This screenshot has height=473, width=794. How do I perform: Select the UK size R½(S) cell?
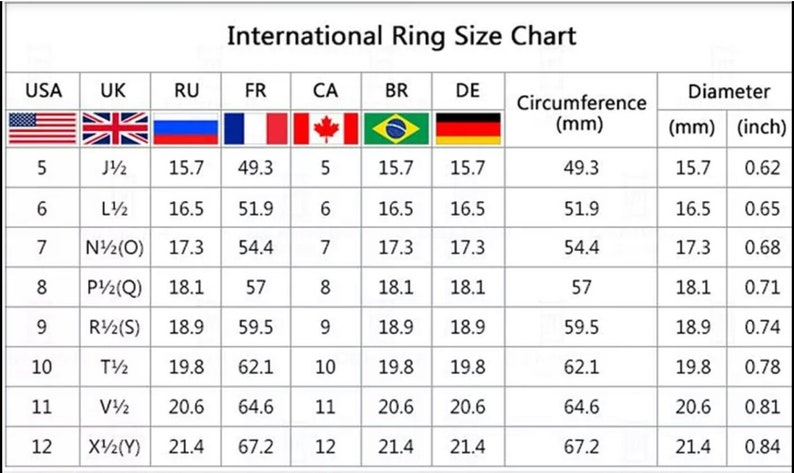pos(114,327)
